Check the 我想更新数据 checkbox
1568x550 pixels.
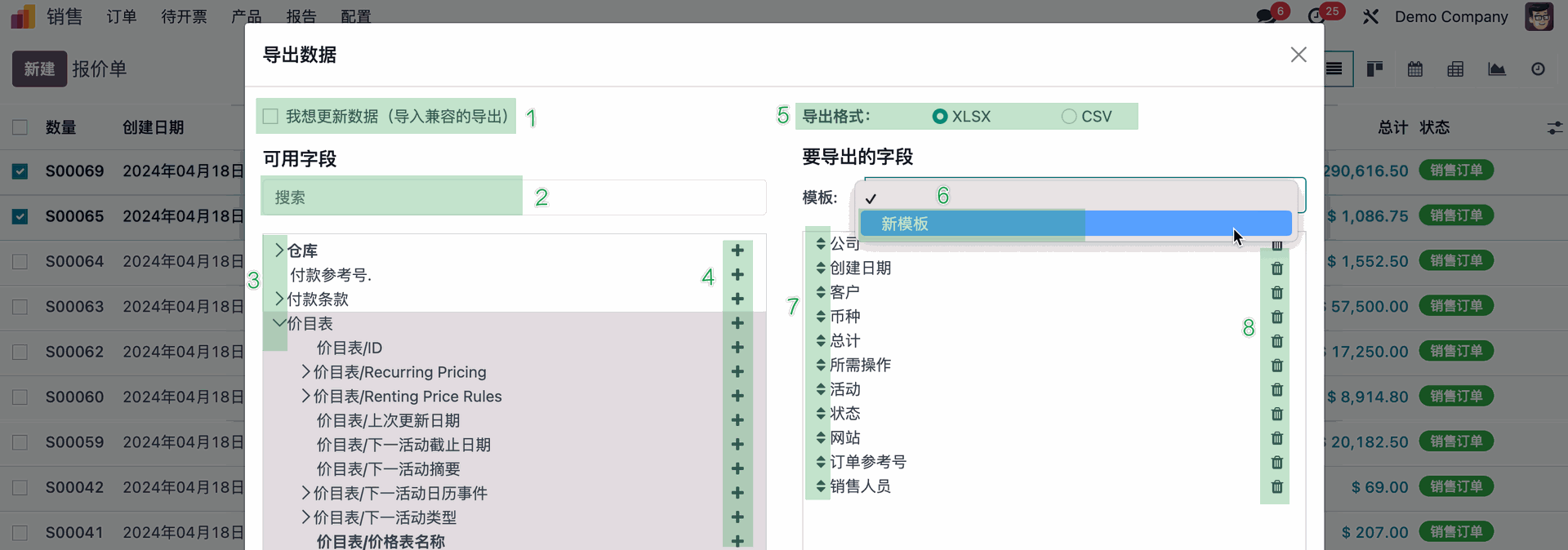pyautogui.click(x=271, y=117)
